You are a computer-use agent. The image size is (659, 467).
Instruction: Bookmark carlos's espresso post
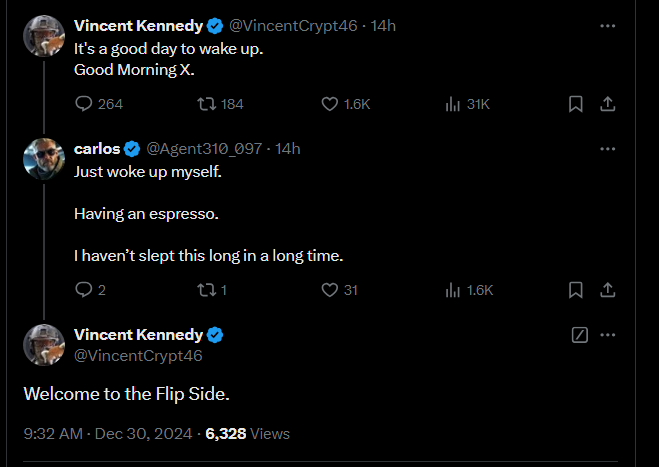pos(576,290)
